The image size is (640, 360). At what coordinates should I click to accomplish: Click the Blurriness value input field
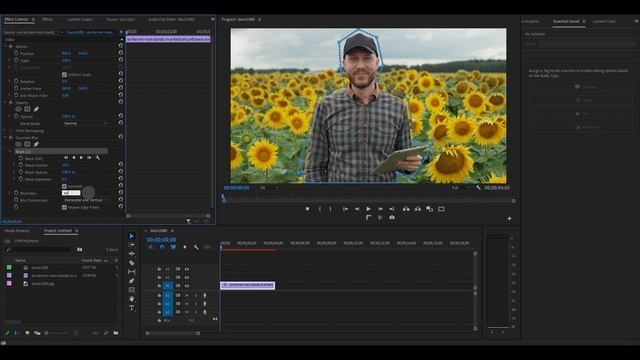click(x=71, y=193)
